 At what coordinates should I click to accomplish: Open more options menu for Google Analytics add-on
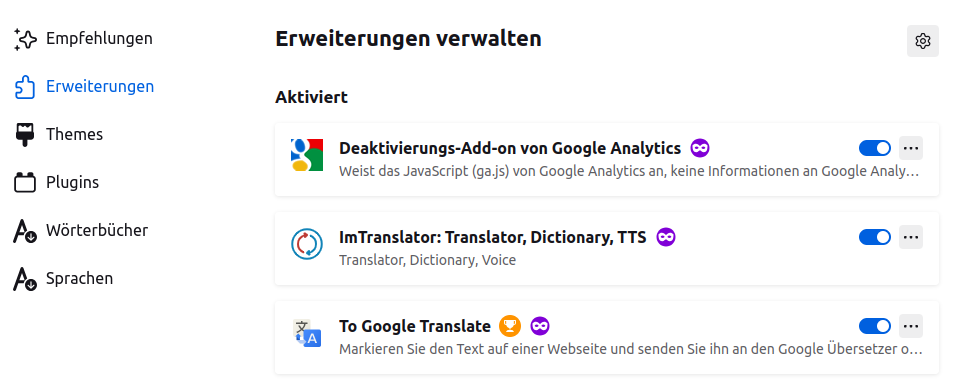pyautogui.click(x=911, y=148)
